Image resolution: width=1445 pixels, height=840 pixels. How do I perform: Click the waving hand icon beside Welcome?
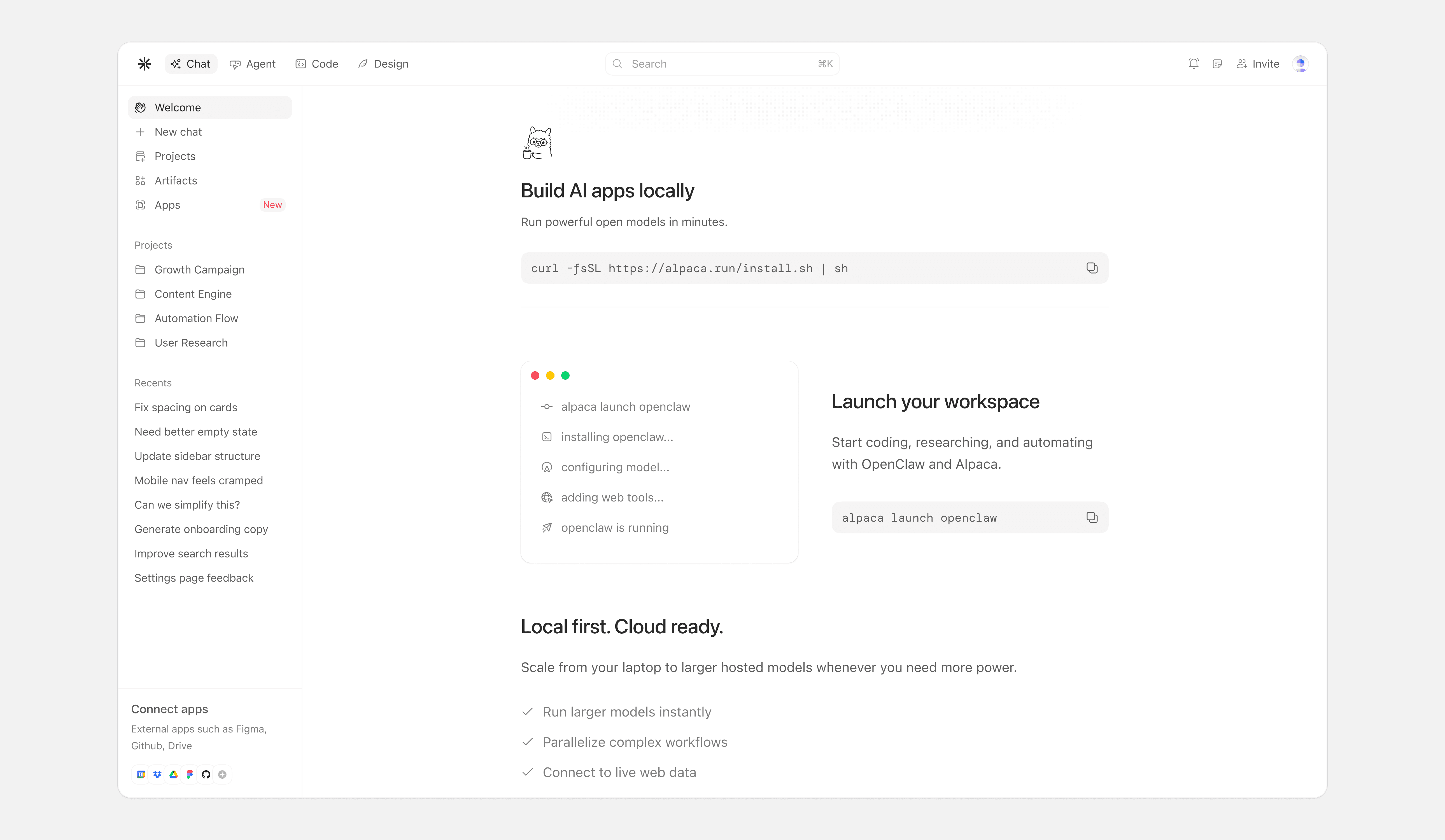point(140,107)
